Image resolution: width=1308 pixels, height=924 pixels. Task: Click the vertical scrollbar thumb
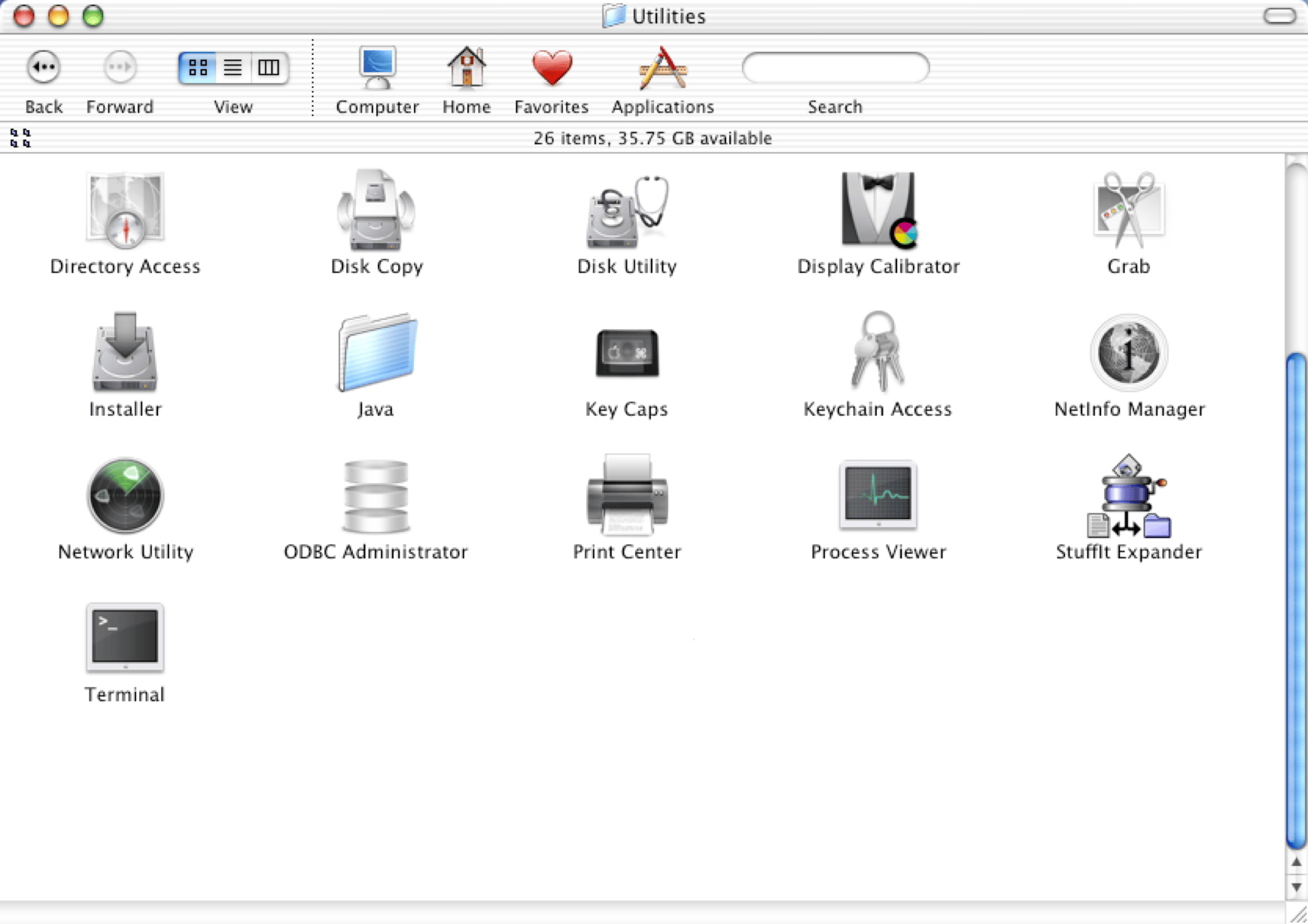(x=1296, y=600)
